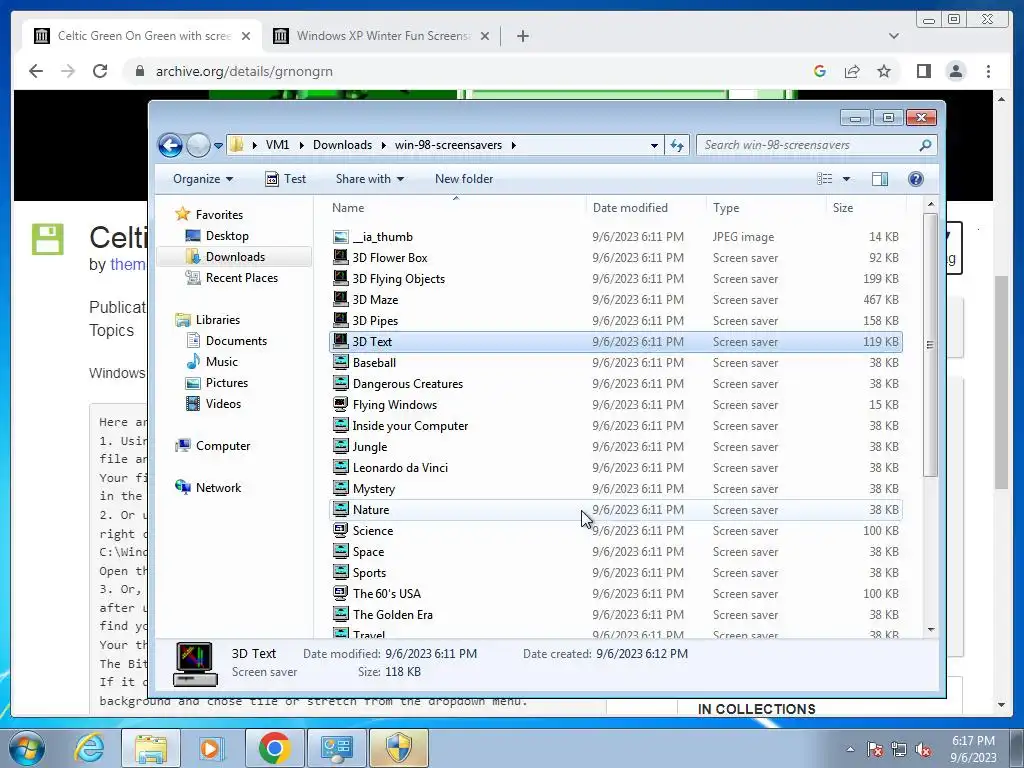Select the 3D Maze screensaver icon
Image resolution: width=1024 pixels, height=768 pixels.
[340, 299]
